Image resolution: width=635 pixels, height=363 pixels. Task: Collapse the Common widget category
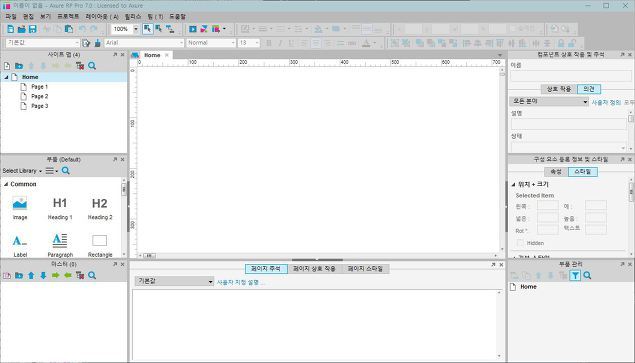[6, 184]
